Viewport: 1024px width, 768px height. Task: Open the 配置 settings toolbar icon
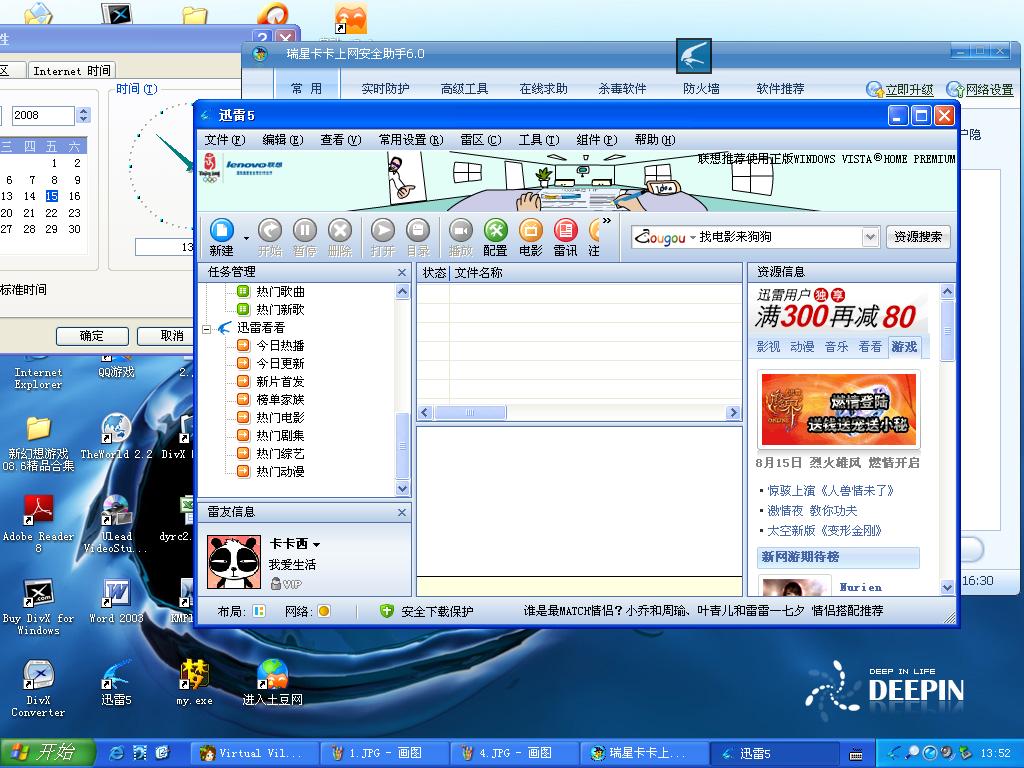tap(495, 238)
